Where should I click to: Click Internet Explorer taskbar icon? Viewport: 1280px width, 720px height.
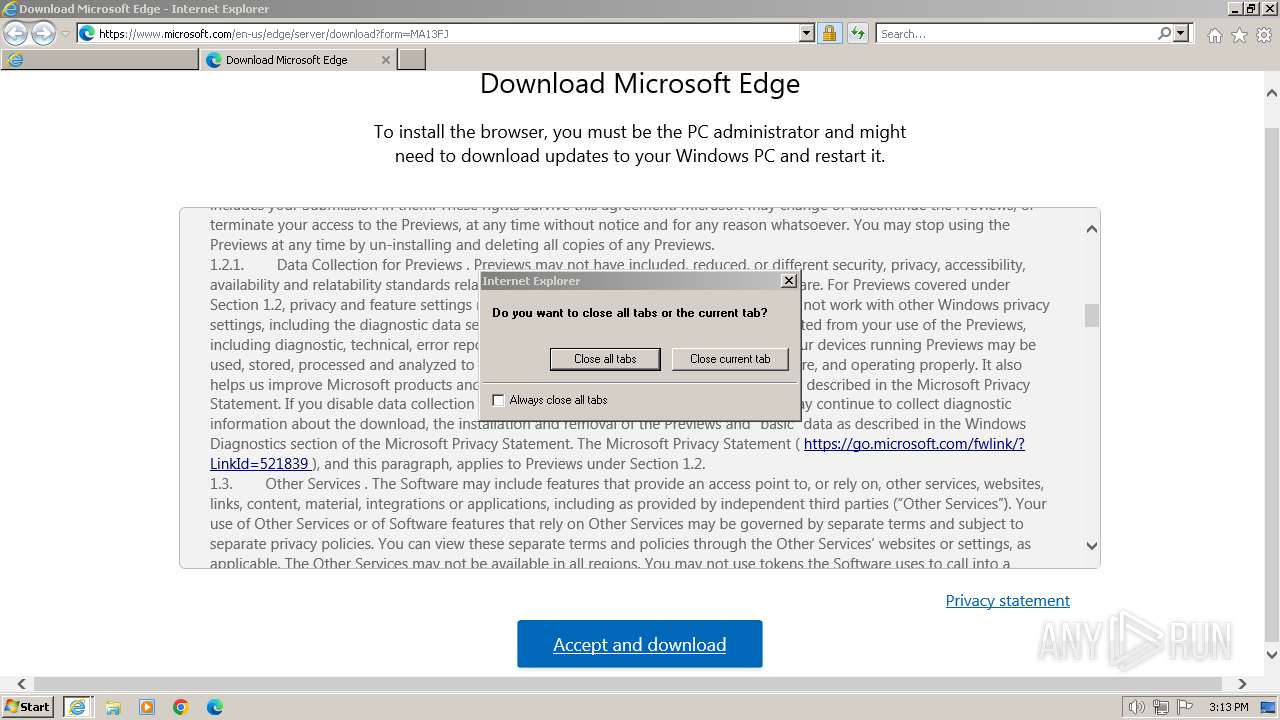77,706
